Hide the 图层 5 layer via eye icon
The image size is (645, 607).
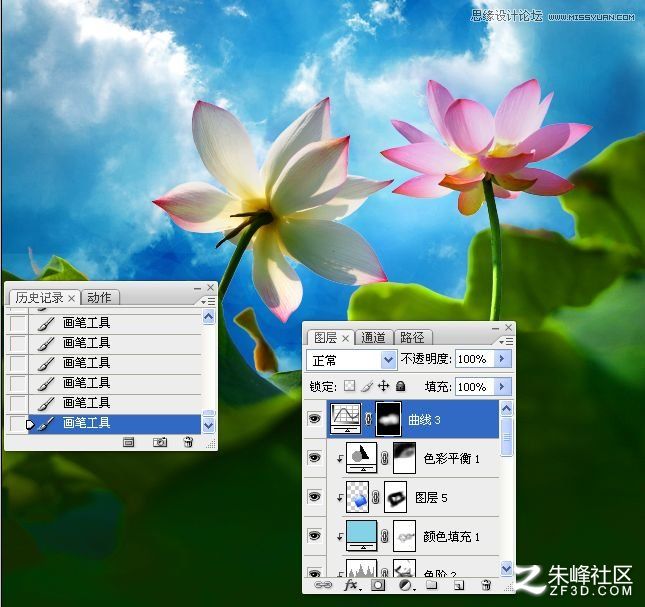coord(315,496)
